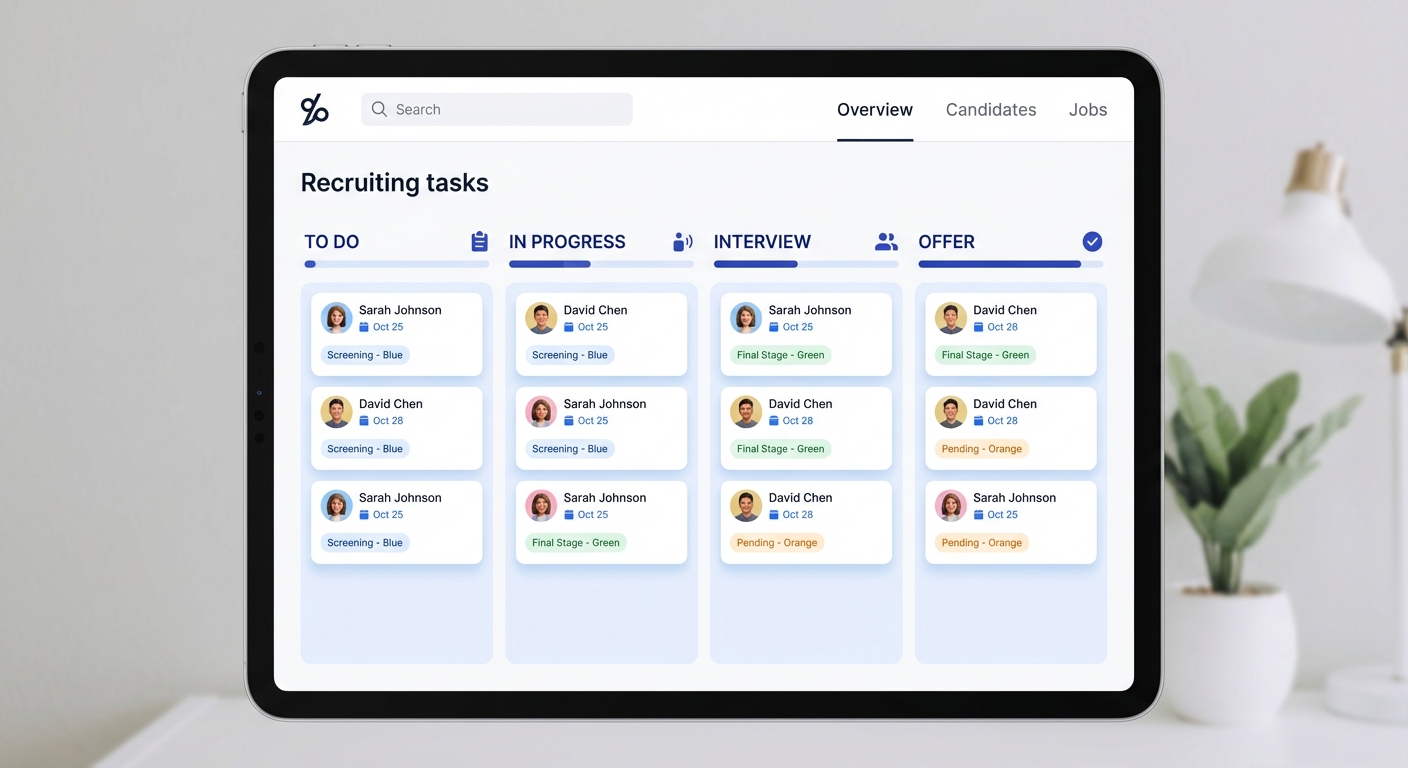Screen dimensions: 1408x768
Task: Go to the Jobs tab
Action: click(1087, 110)
